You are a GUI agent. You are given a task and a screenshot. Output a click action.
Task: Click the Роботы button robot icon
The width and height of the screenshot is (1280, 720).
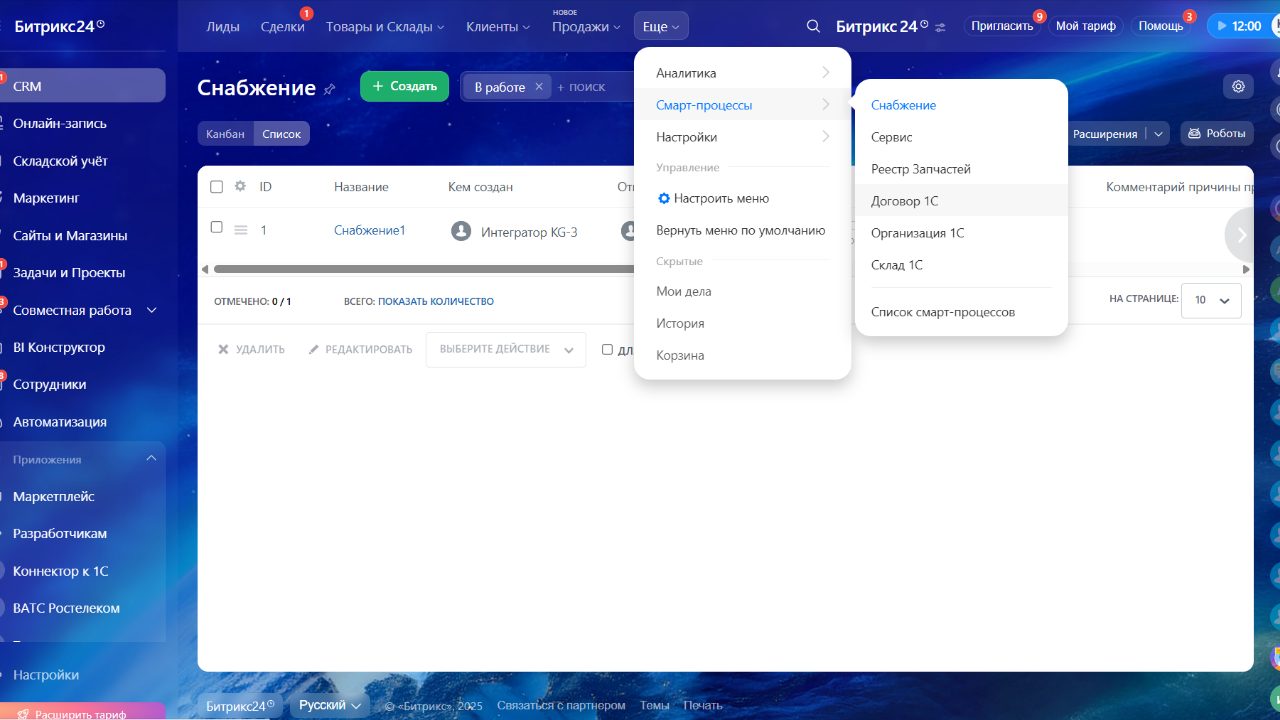(x=1194, y=133)
